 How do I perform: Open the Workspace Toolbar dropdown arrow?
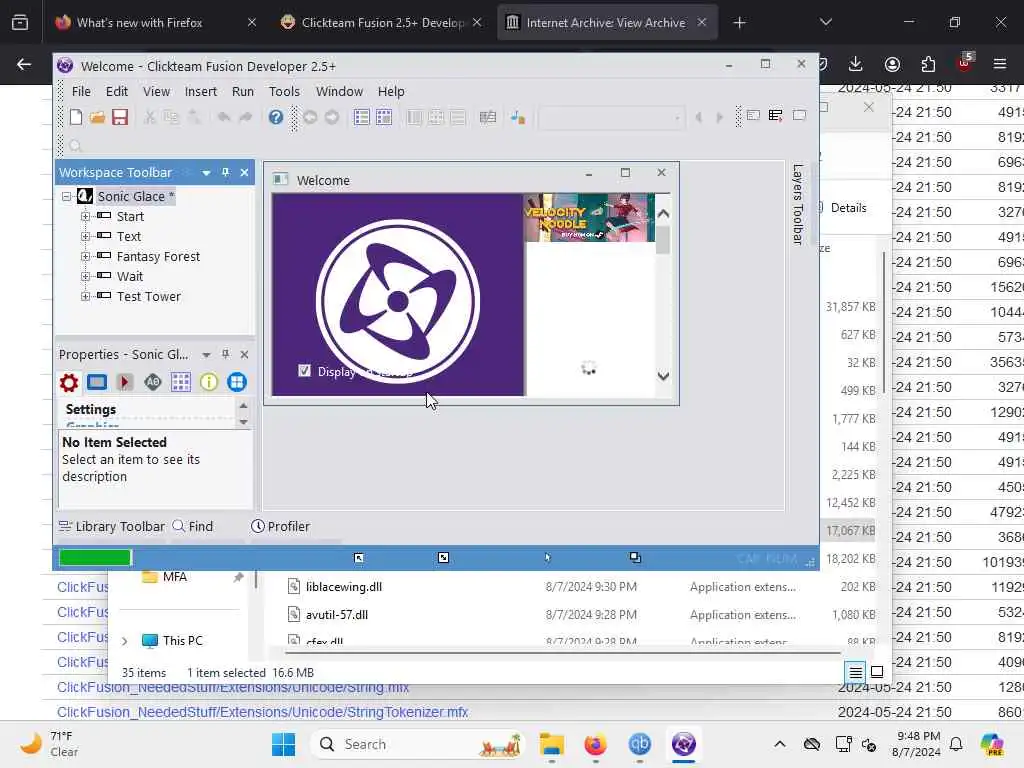206,173
